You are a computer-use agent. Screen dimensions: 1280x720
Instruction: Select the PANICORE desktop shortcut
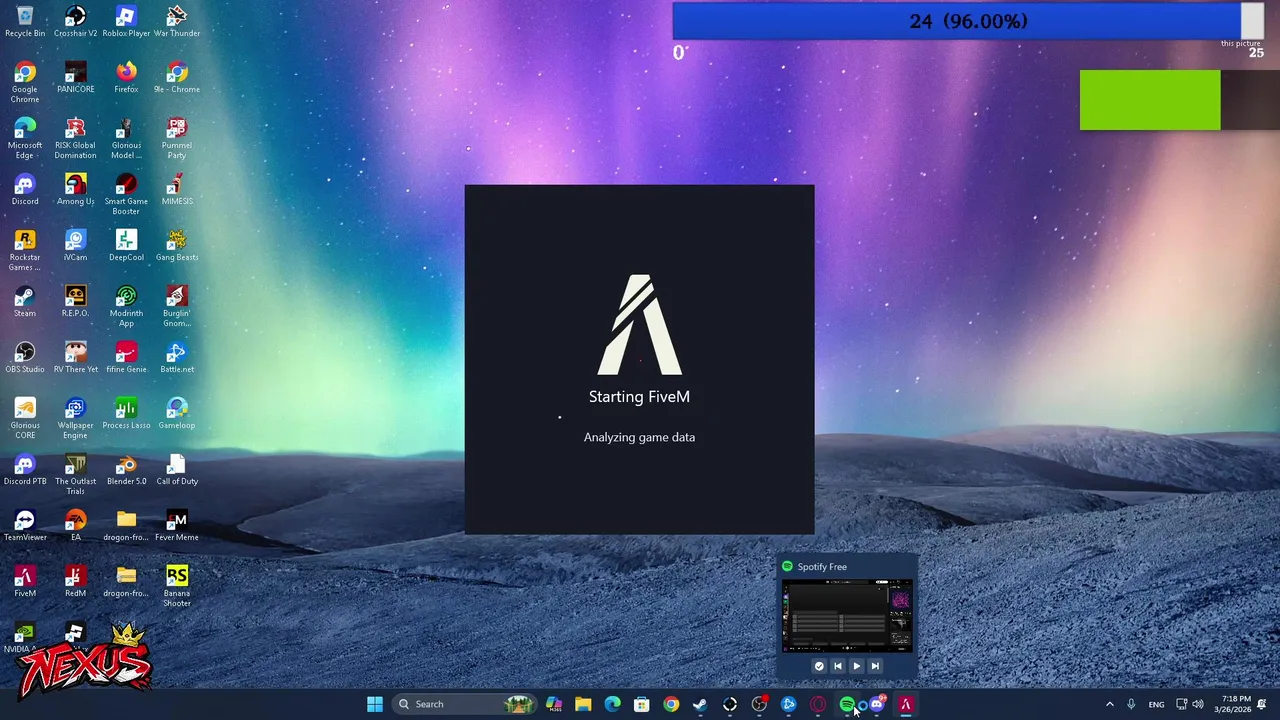pyautogui.click(x=75, y=77)
